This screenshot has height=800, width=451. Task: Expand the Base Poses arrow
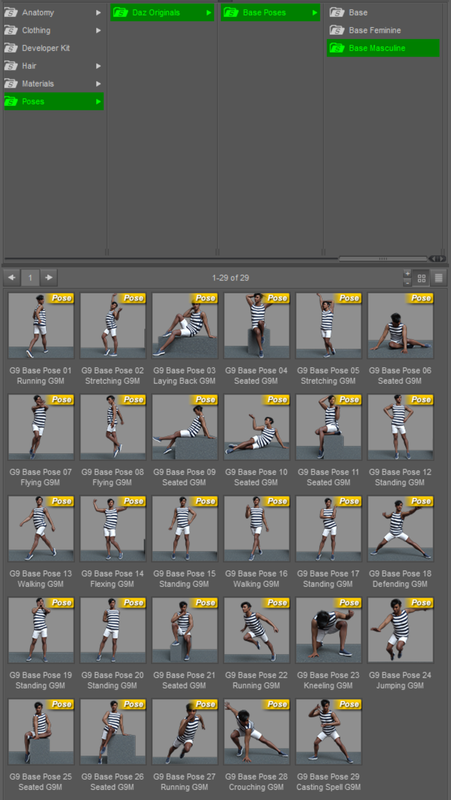[315, 12]
